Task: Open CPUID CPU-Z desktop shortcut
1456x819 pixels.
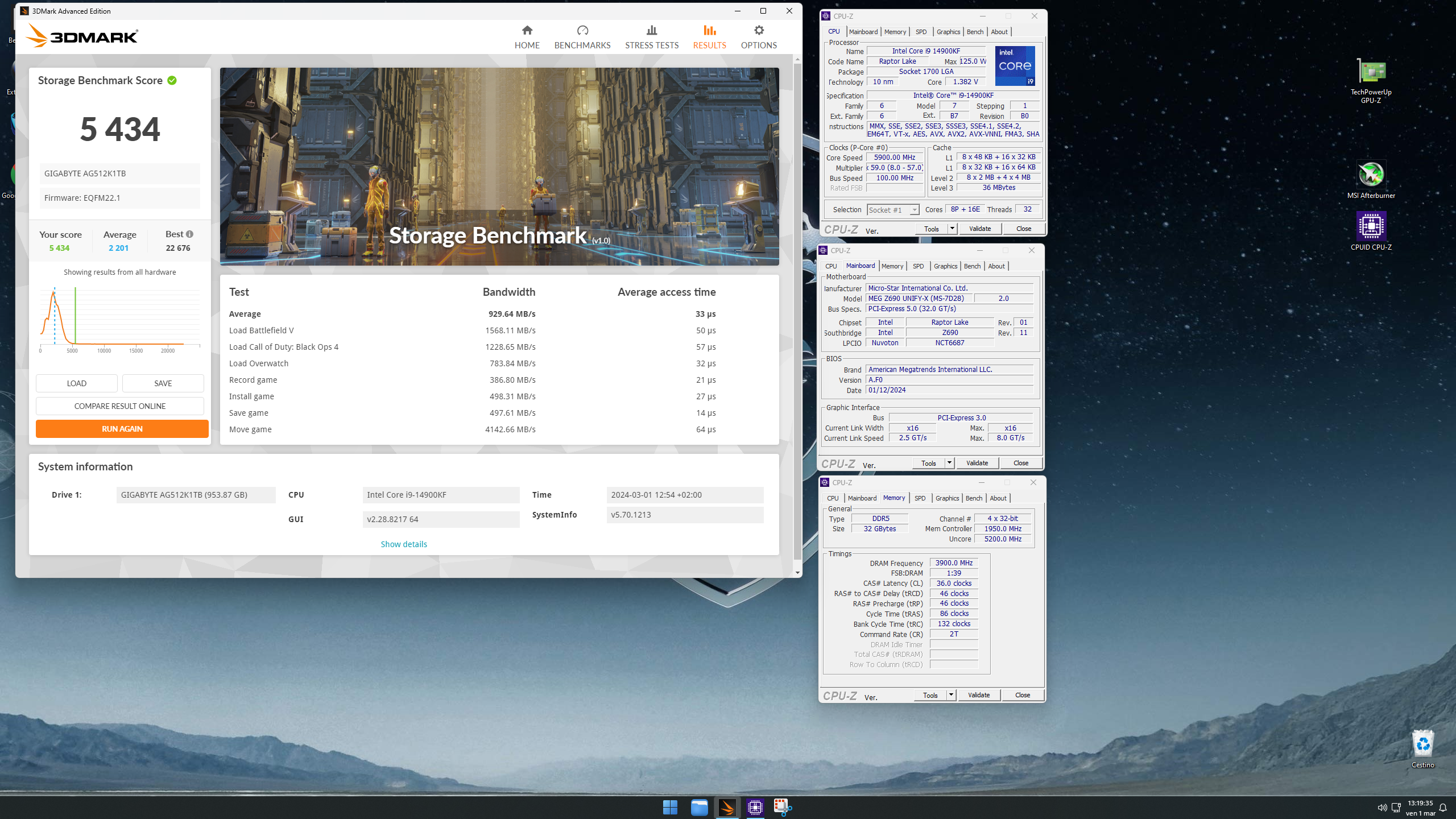Action: (1371, 231)
